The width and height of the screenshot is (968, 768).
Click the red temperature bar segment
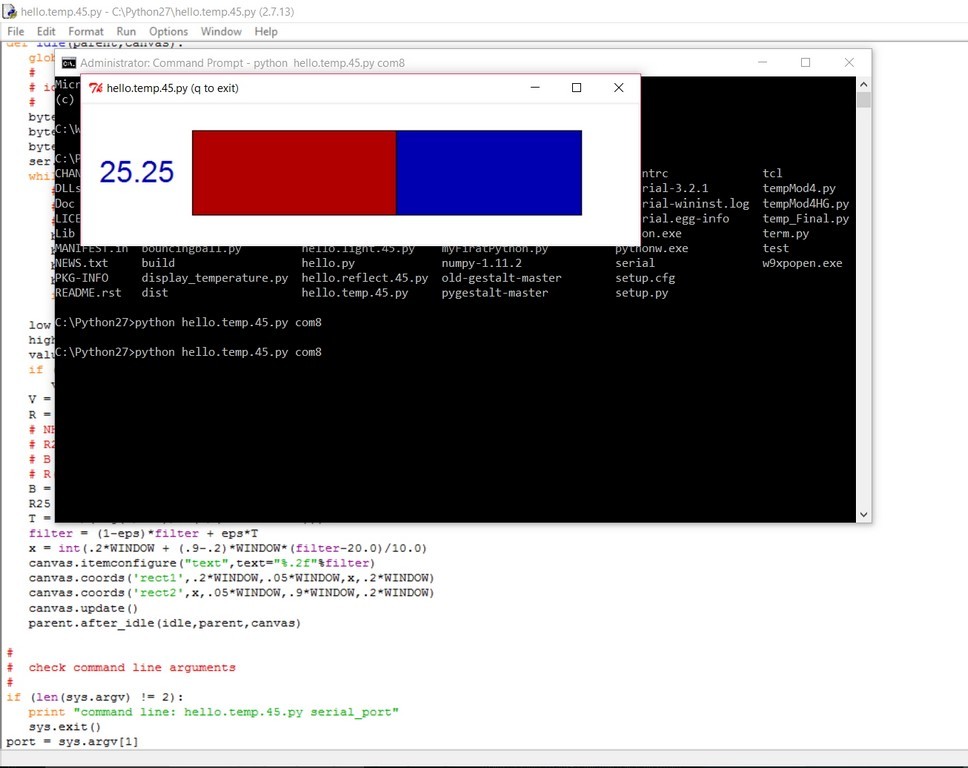pyautogui.click(x=294, y=173)
